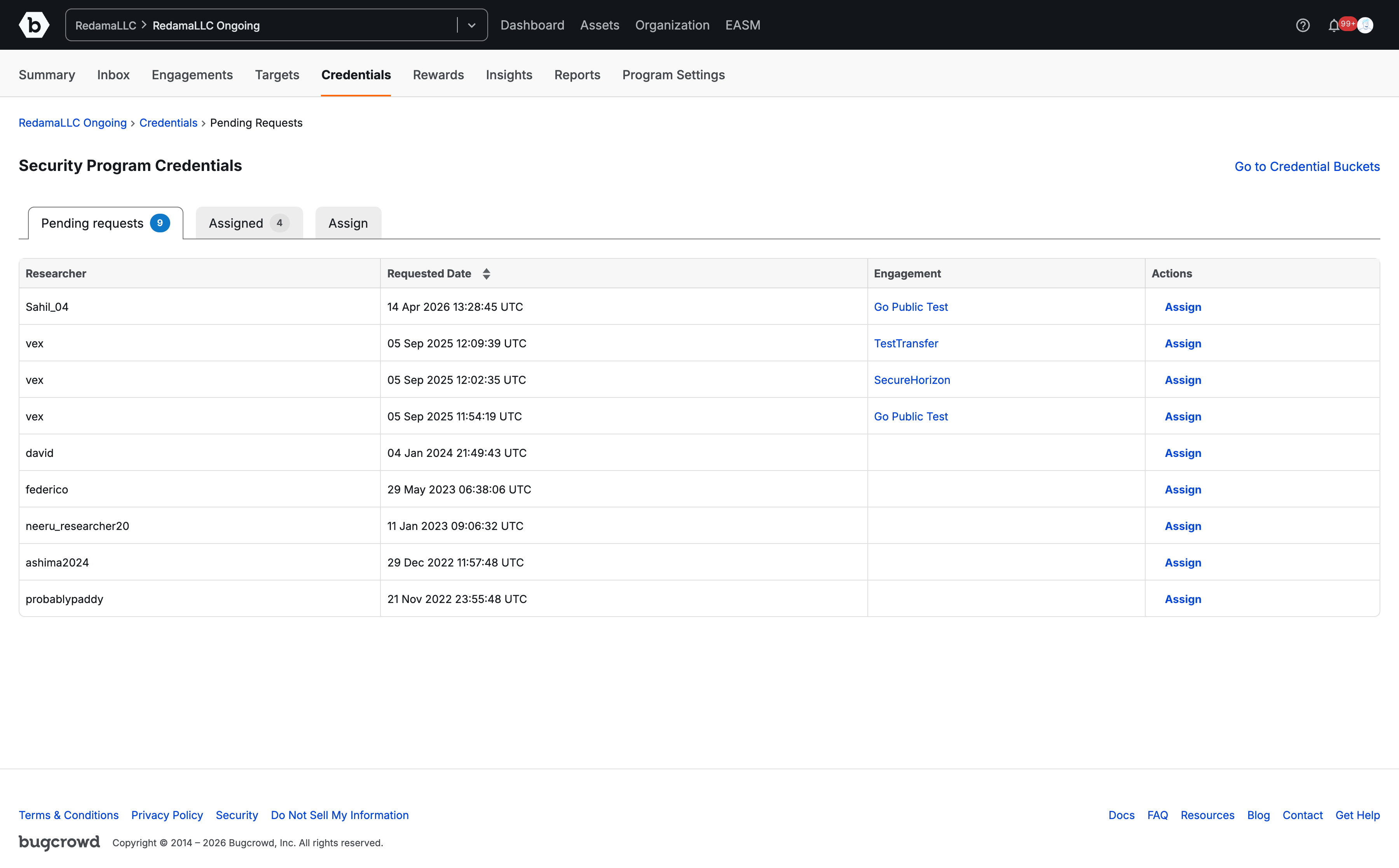This screenshot has height=868, width=1399.
Task: Sort by Requested Date arrows
Action: coord(486,274)
